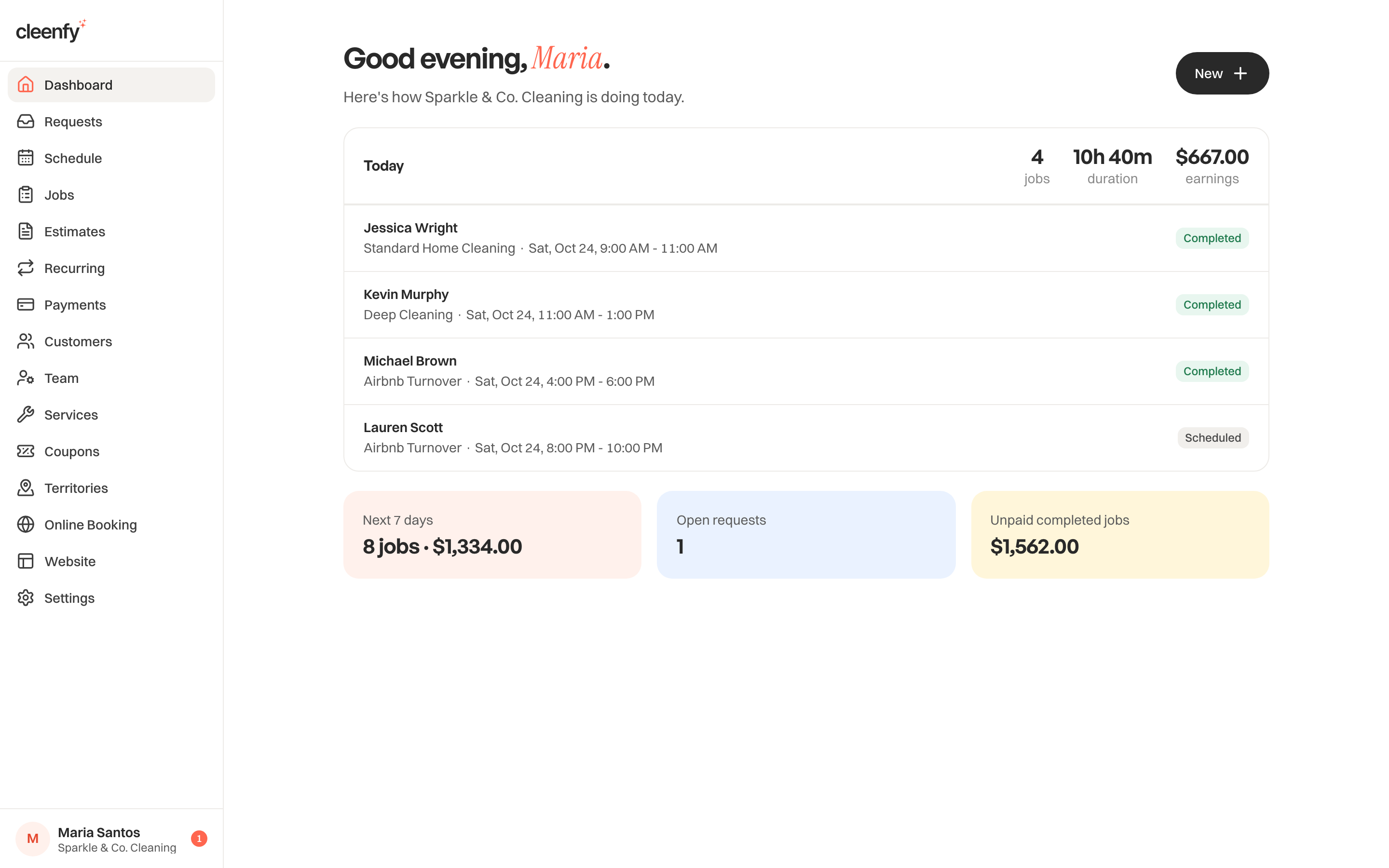Open the Payments card icon
This screenshot has width=1389, height=868.
(x=25, y=305)
